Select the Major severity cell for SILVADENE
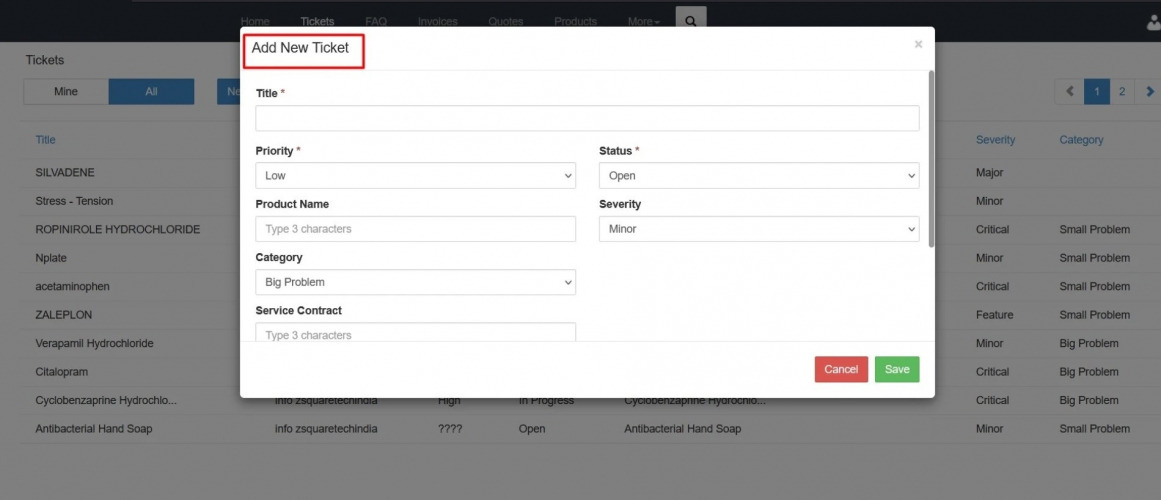Image resolution: width=1161 pixels, height=500 pixels. coord(989,173)
